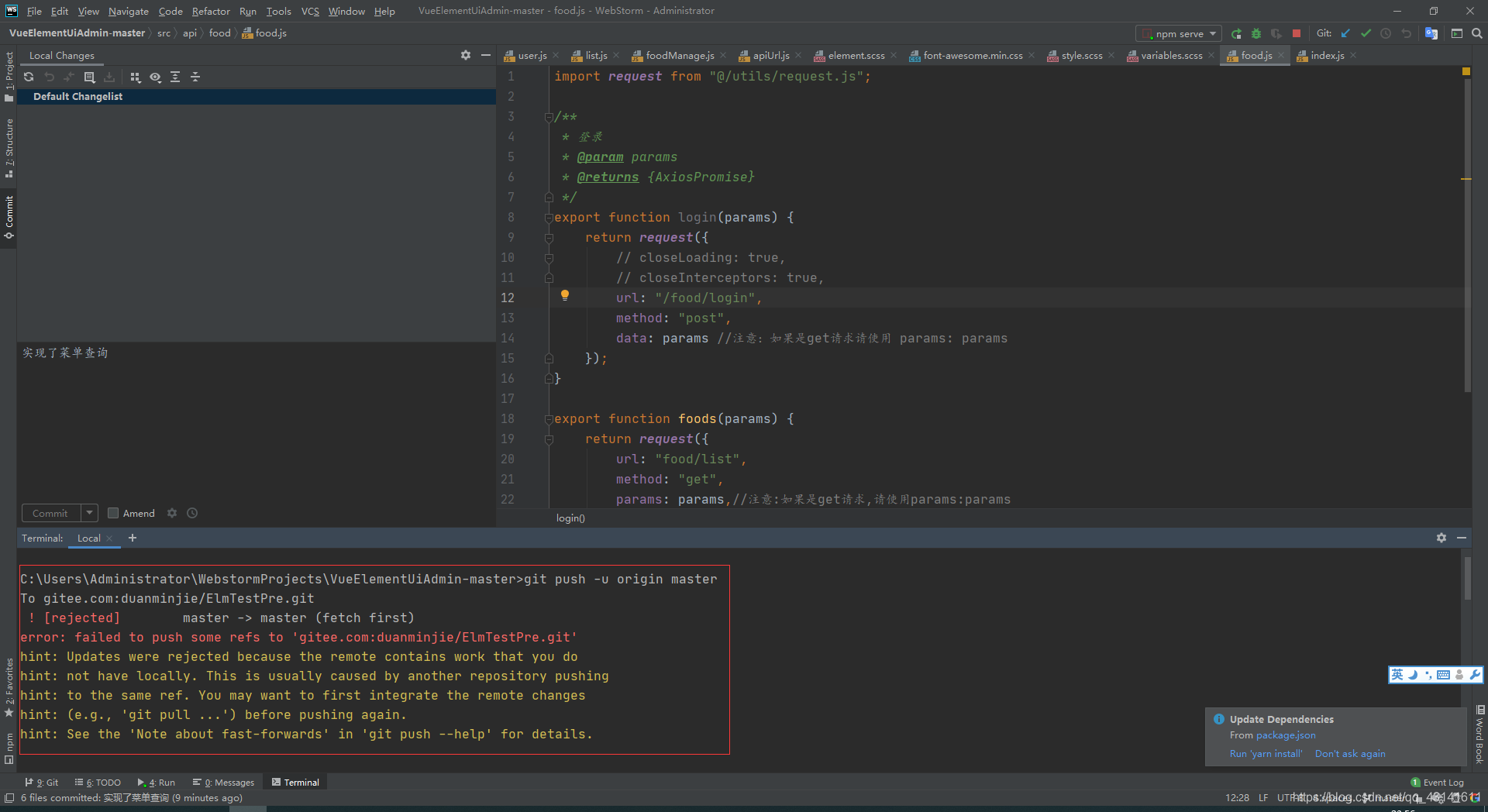Collapse the request call fold at line 19
The image size is (1488, 812).
[x=549, y=439]
